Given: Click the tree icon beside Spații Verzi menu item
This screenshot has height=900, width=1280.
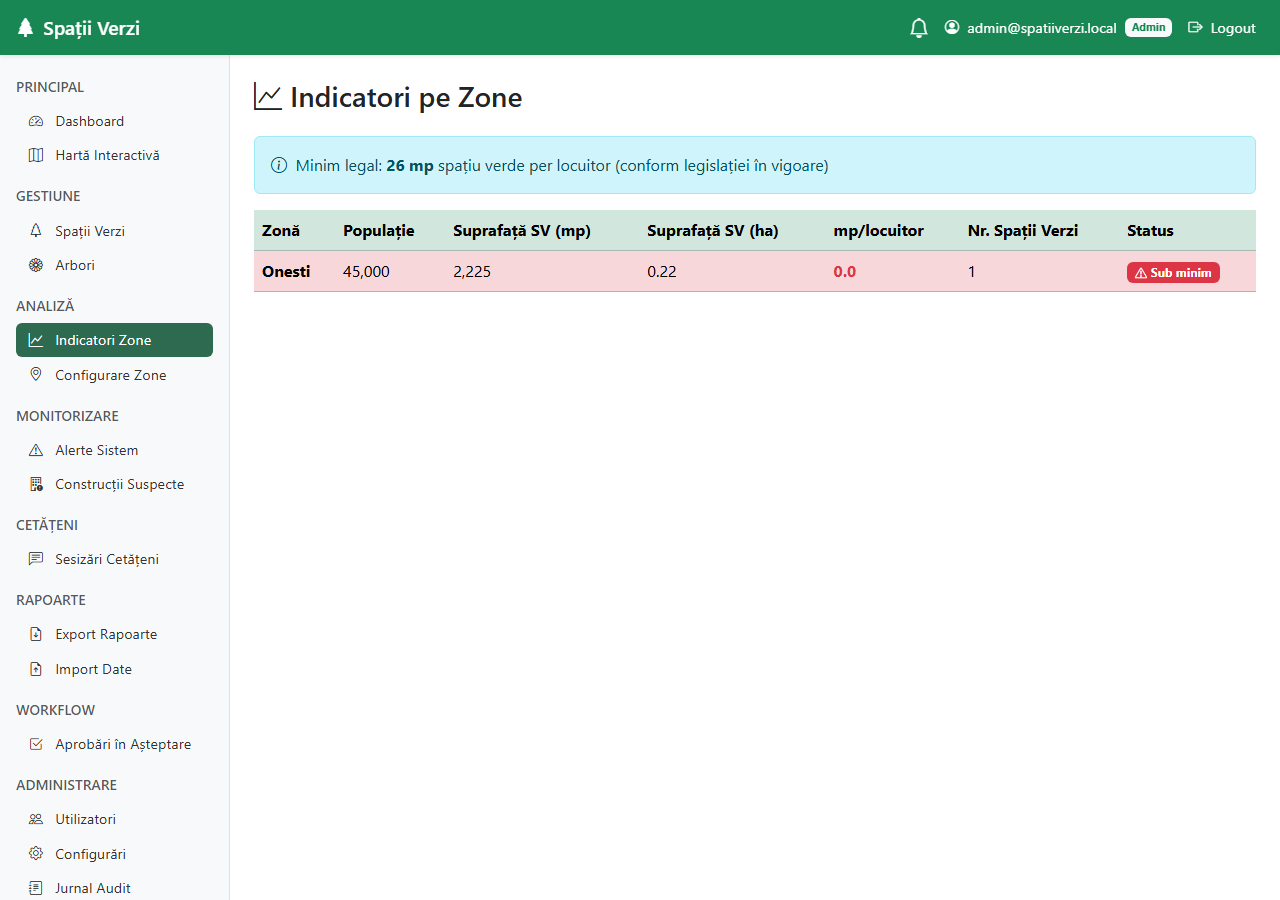Looking at the screenshot, I should (36, 231).
